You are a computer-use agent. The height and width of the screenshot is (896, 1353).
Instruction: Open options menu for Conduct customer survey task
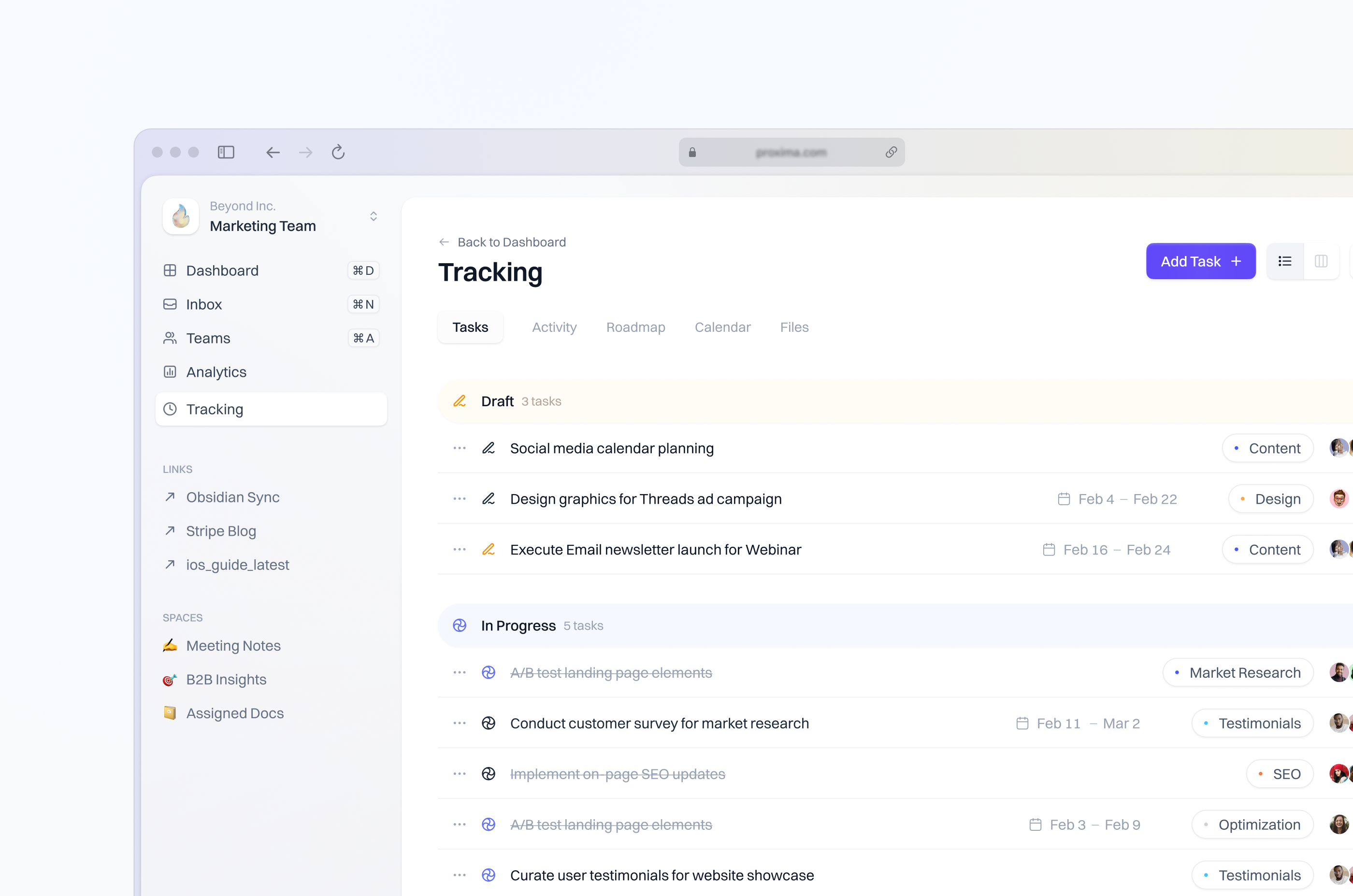(x=459, y=723)
